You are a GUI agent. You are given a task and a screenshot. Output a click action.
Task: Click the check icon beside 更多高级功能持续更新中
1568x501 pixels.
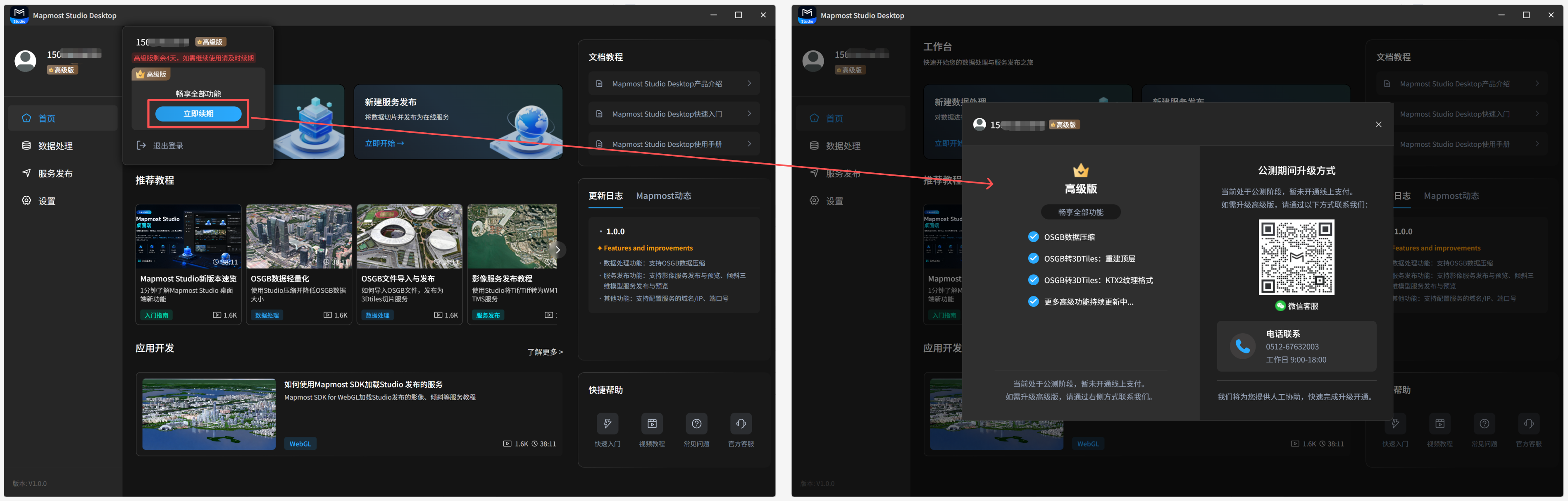point(1033,301)
